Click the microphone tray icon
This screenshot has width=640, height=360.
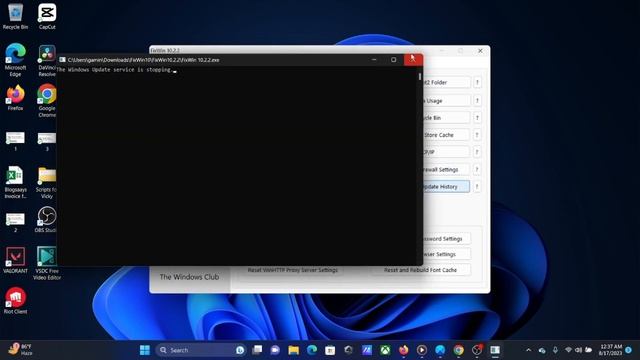(x=555, y=350)
